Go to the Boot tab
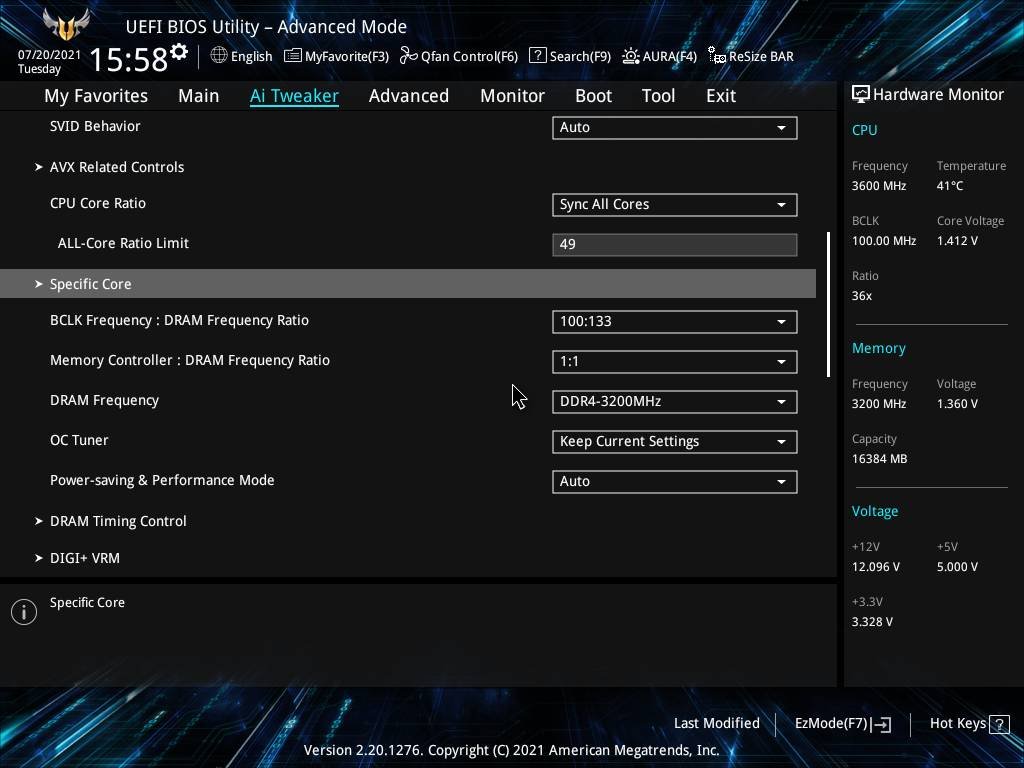The height and width of the screenshot is (768, 1024). point(593,96)
